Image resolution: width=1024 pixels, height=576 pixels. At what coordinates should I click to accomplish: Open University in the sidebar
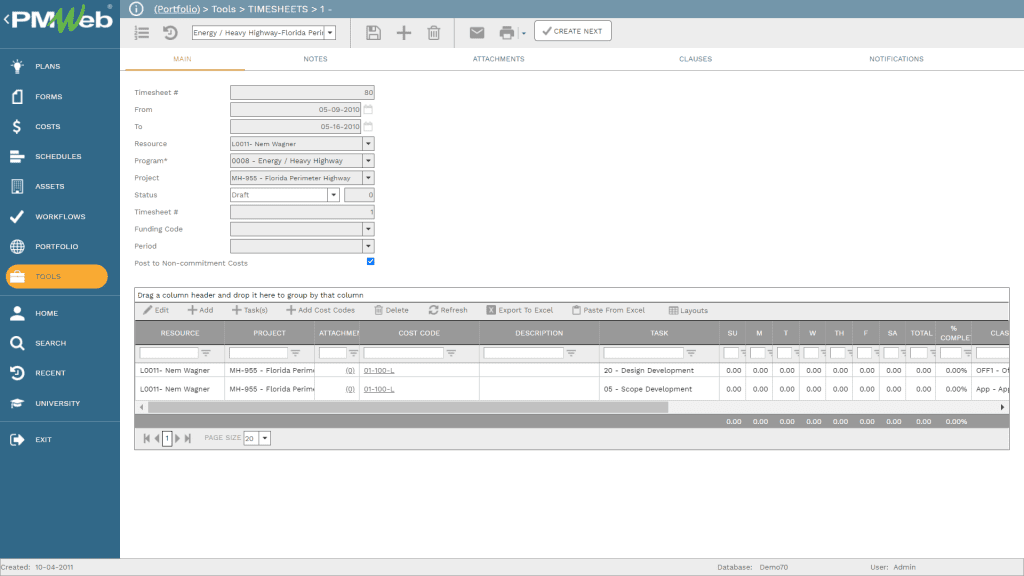(57, 403)
